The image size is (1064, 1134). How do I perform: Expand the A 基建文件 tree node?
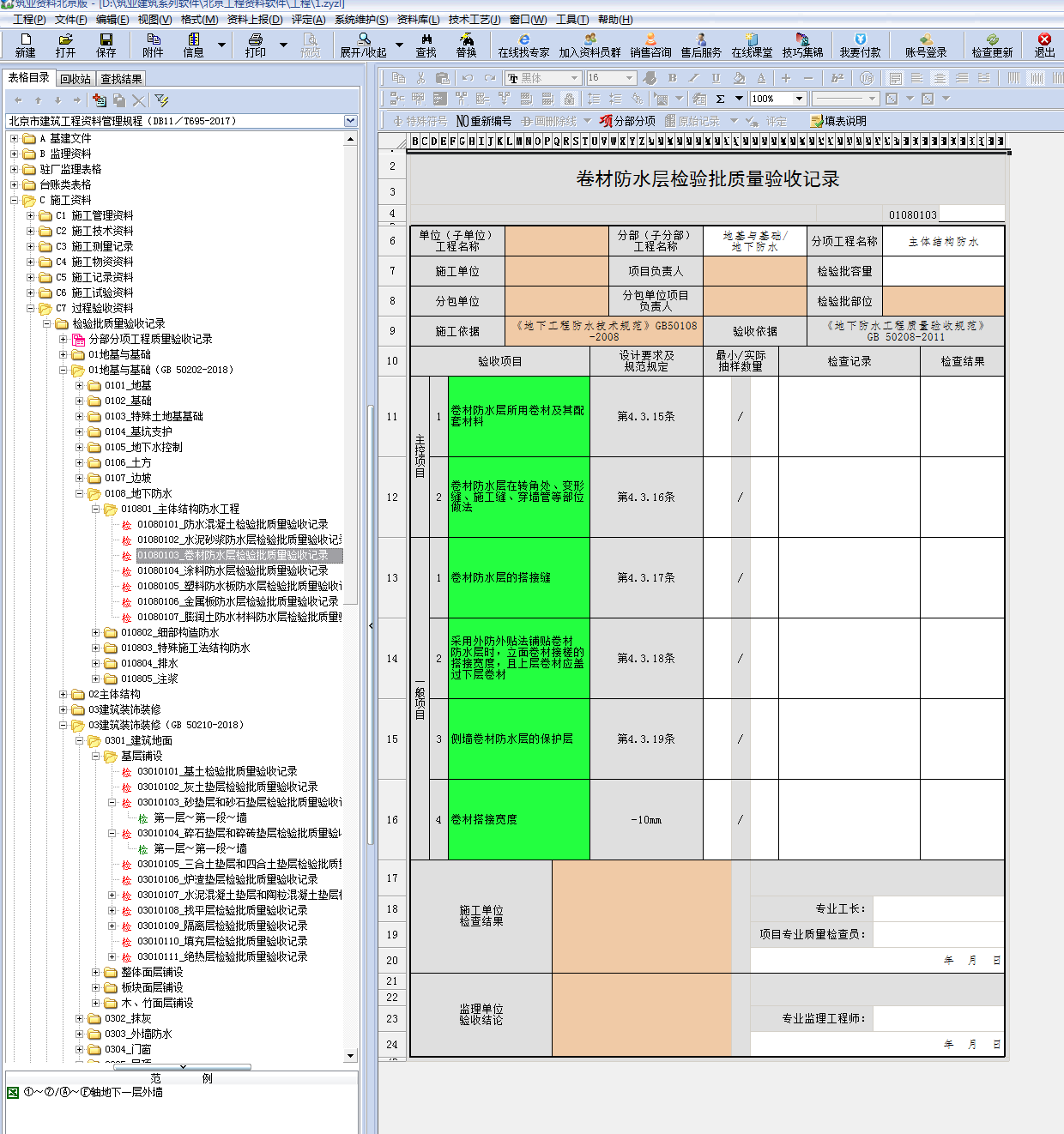coord(14,139)
